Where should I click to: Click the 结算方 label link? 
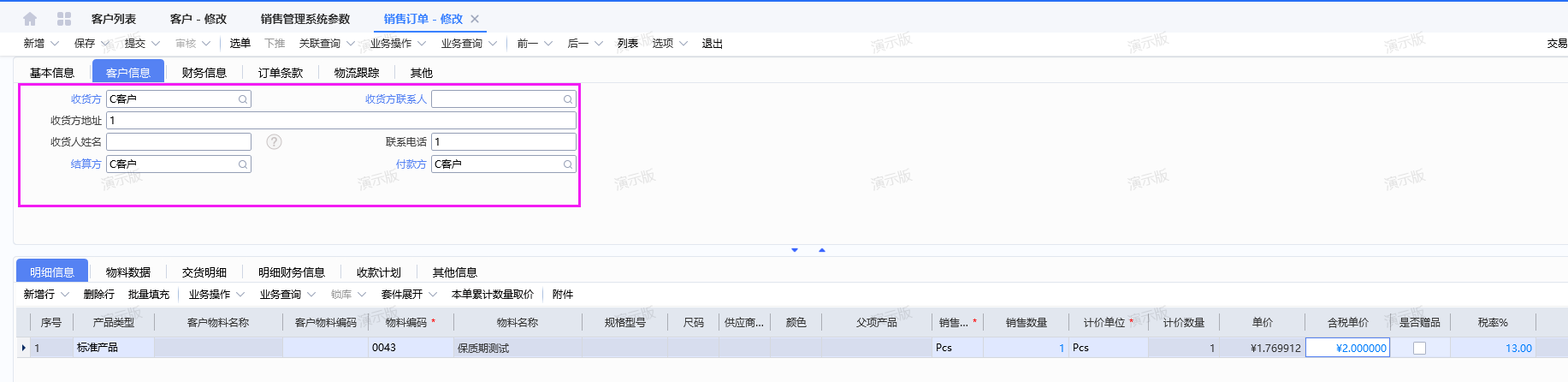[x=86, y=164]
